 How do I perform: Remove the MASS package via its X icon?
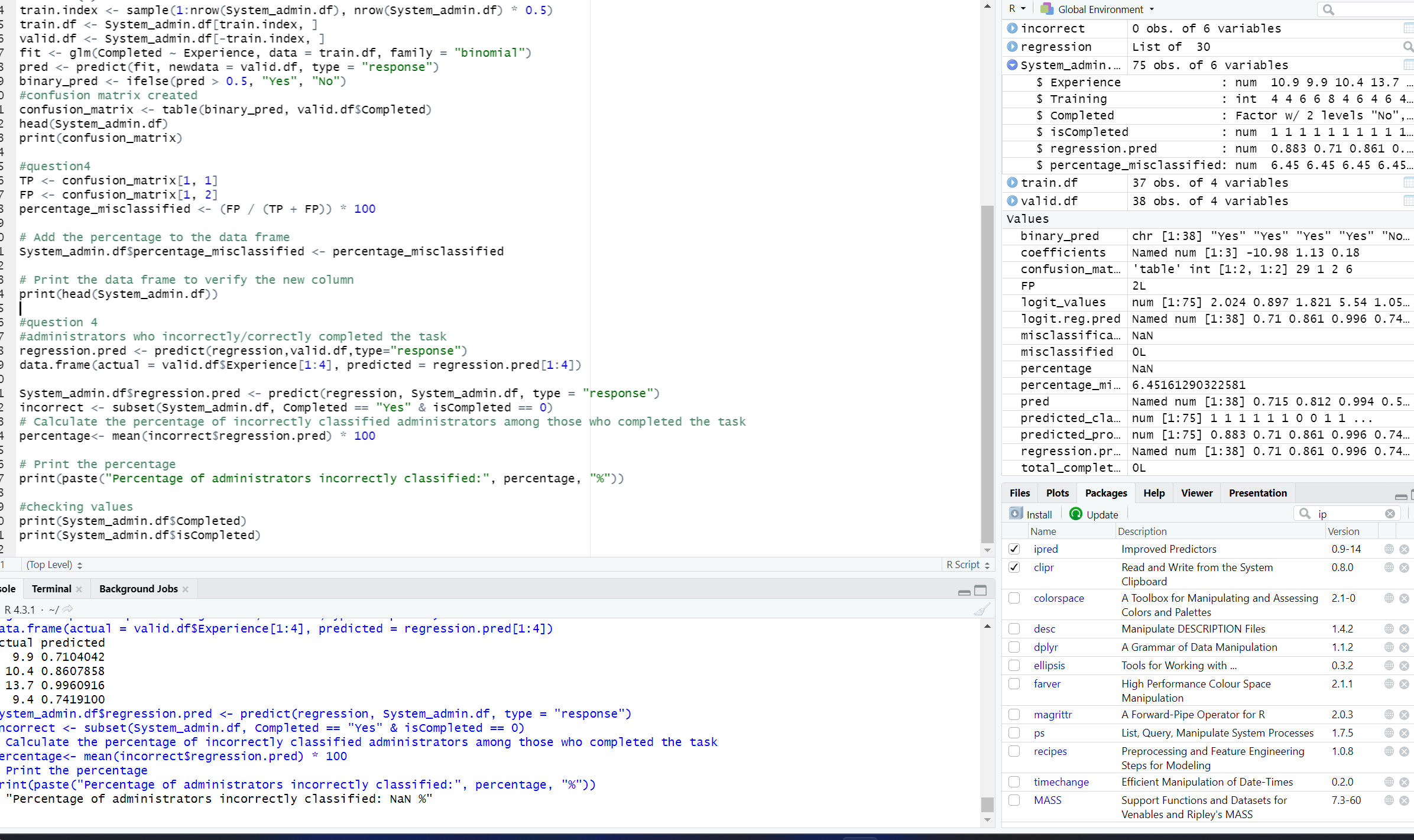[1405, 800]
